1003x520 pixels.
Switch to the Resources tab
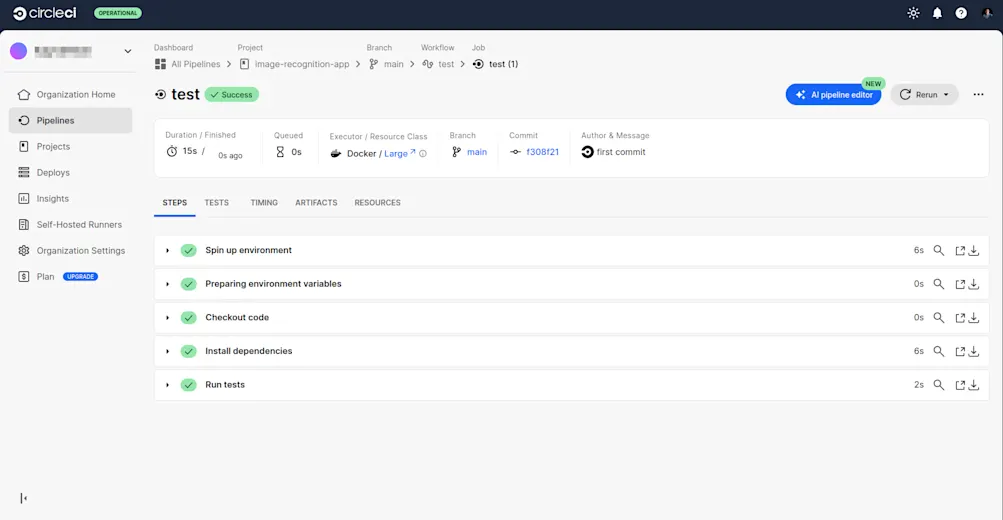[x=377, y=203]
